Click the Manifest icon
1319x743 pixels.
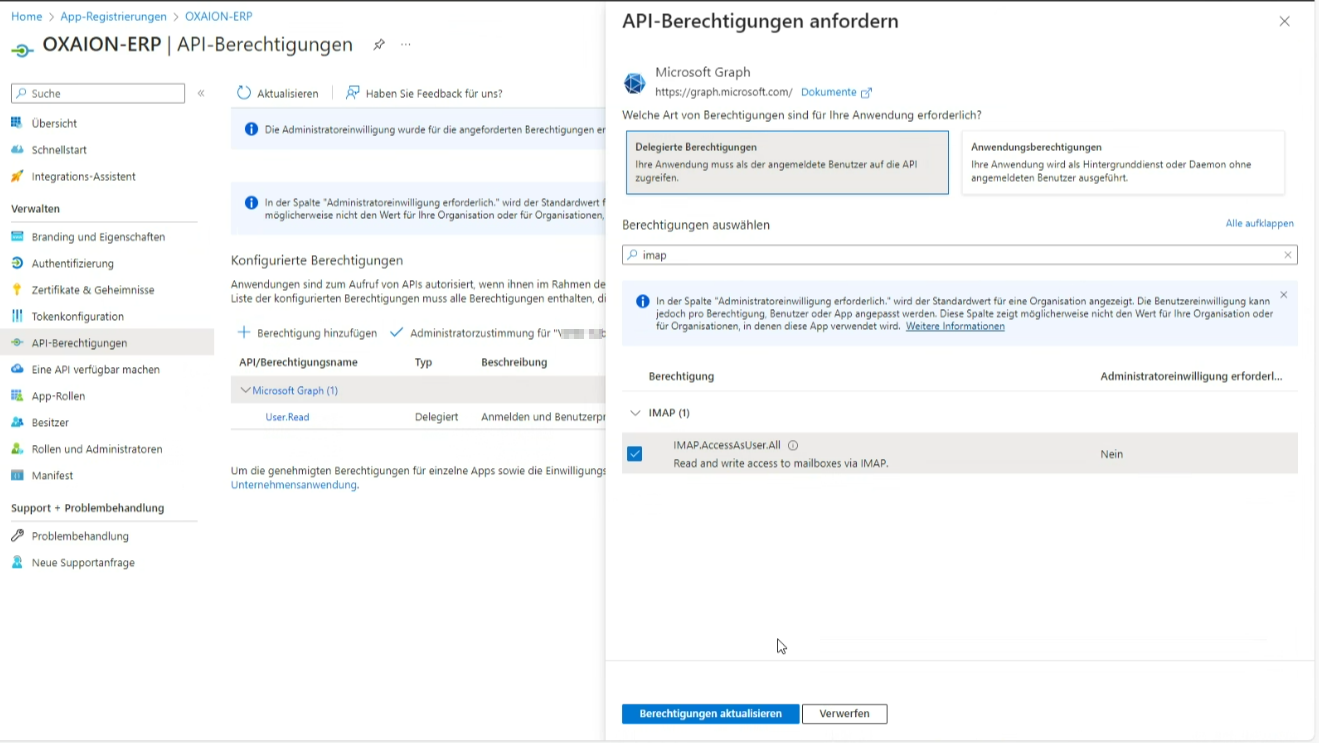17,475
